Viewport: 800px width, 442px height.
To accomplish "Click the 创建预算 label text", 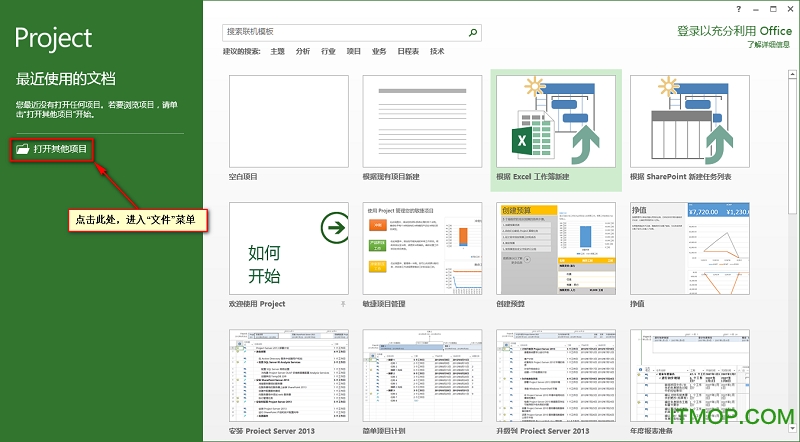I will point(511,304).
